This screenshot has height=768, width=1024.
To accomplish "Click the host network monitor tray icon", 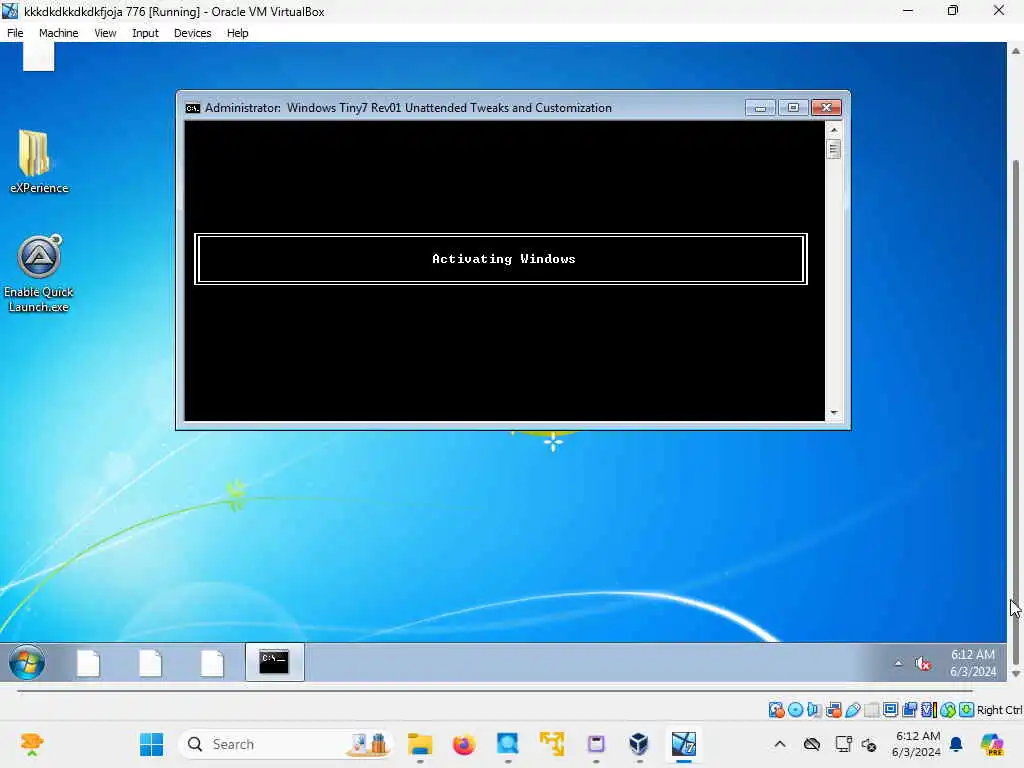I will [843, 744].
